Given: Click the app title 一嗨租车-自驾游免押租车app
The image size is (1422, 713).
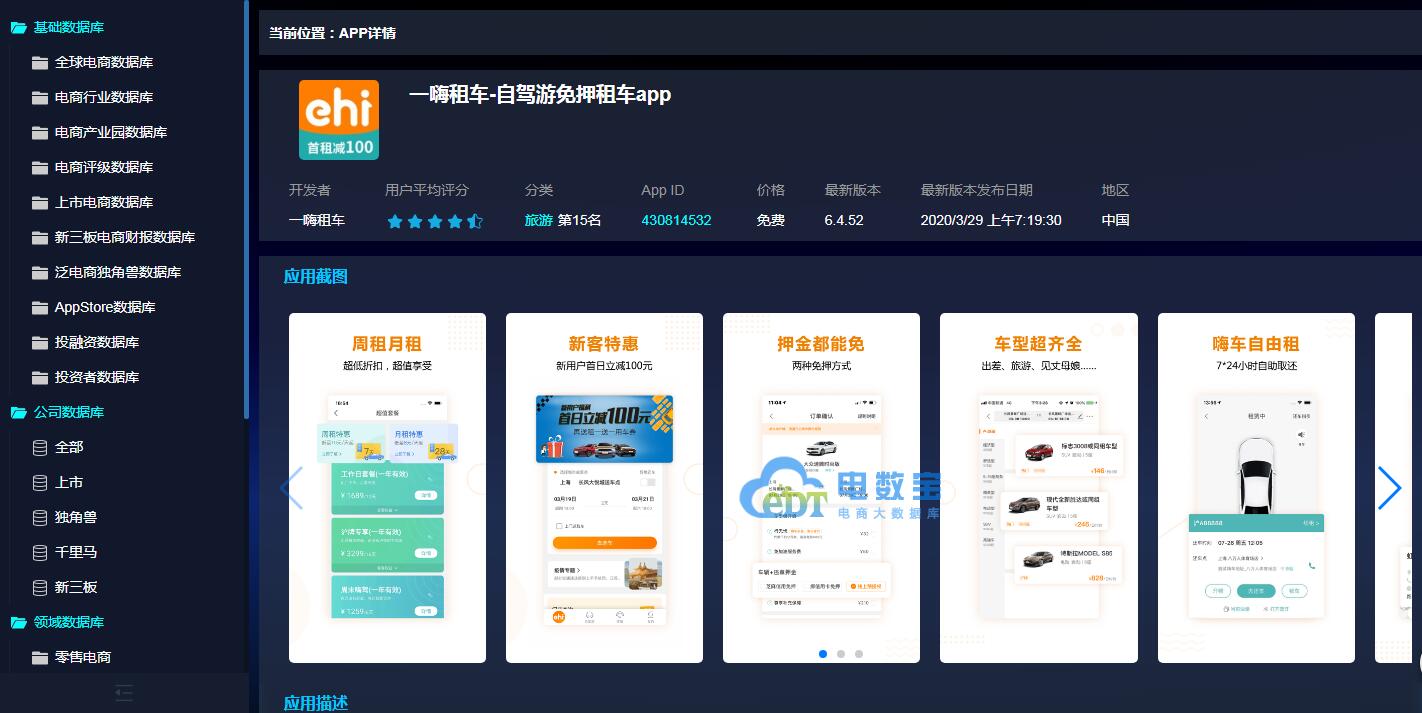Looking at the screenshot, I should point(540,95).
